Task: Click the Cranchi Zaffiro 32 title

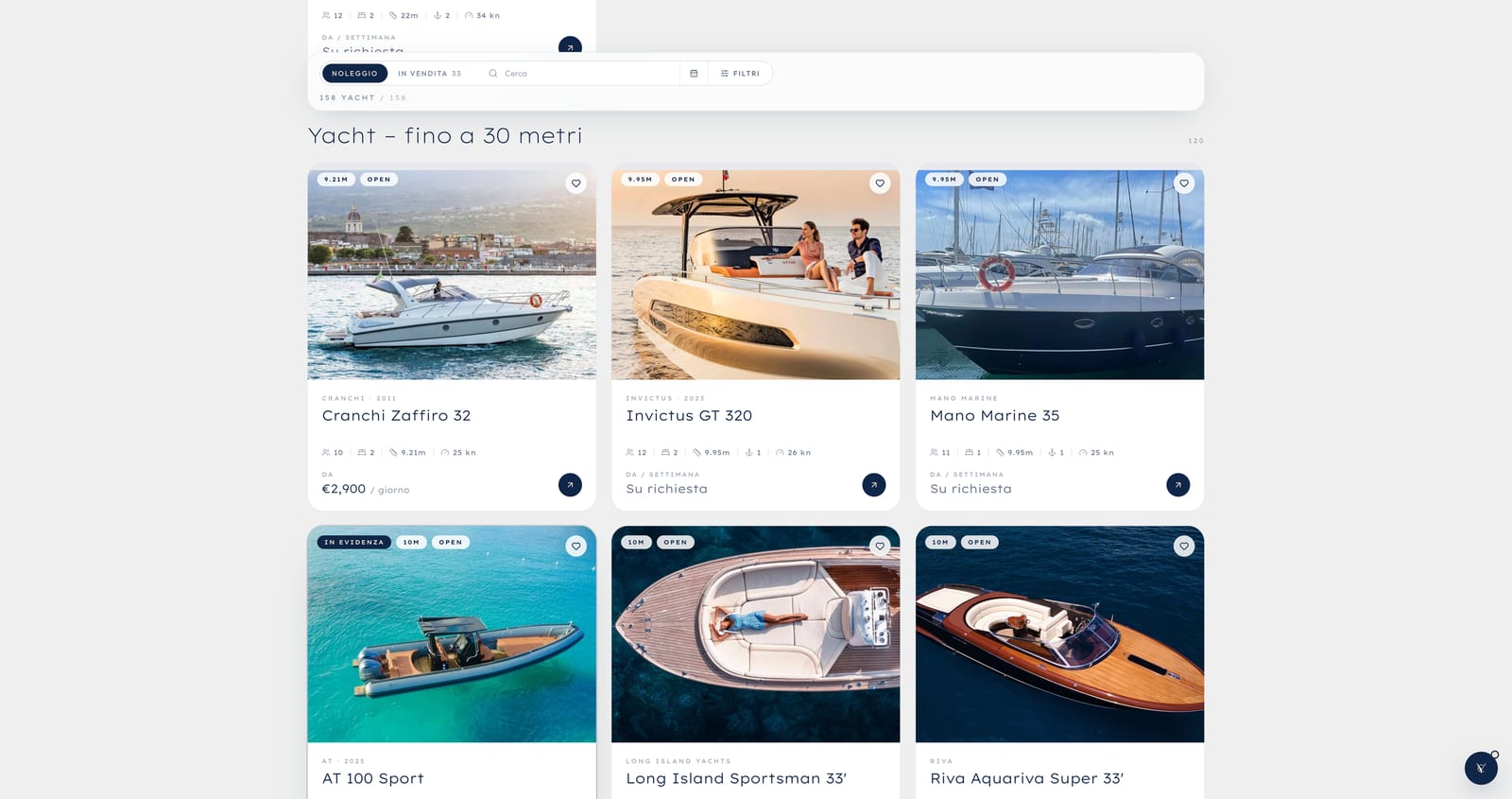Action: [x=396, y=415]
